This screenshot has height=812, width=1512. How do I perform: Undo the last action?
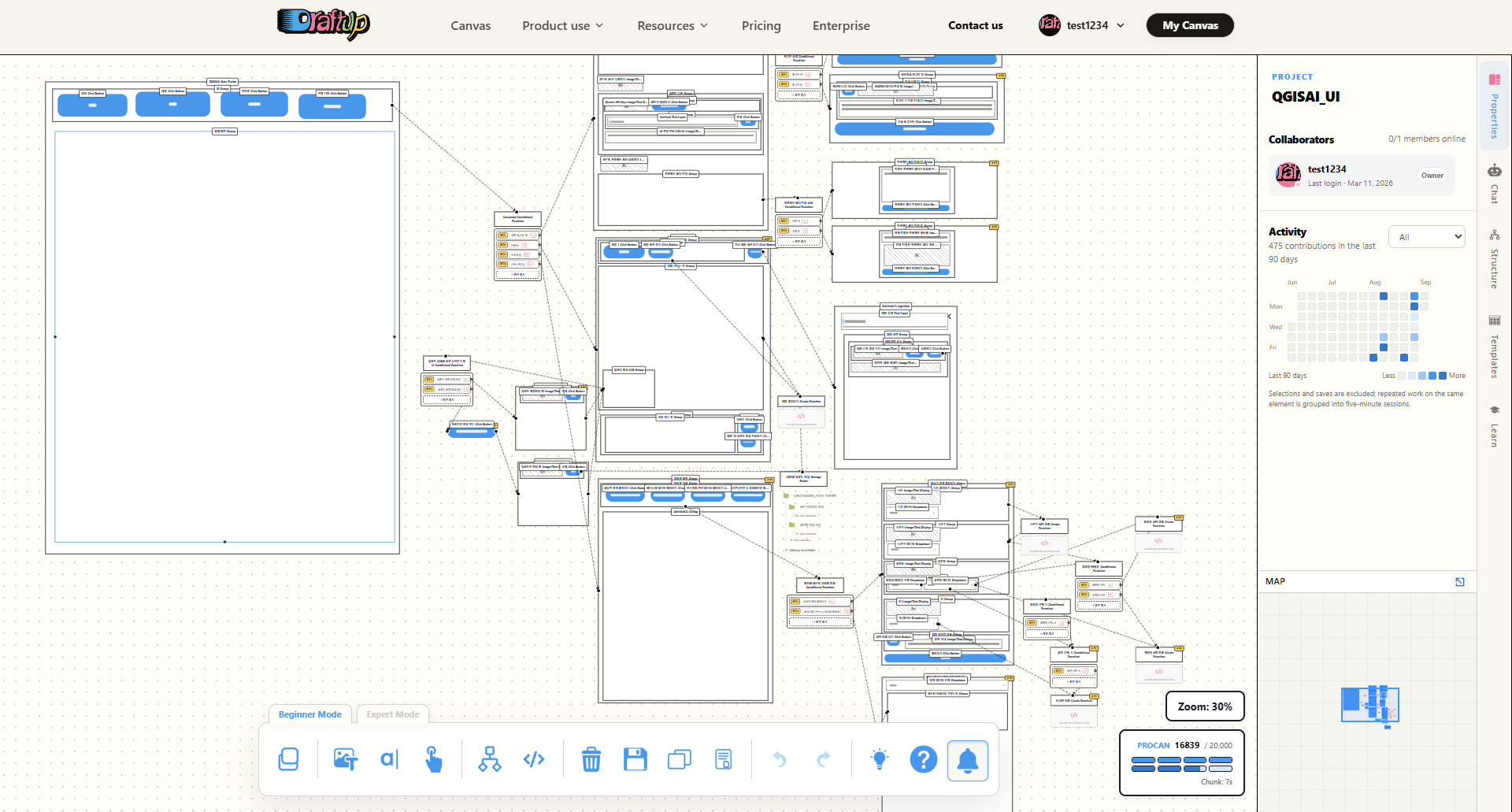point(780,759)
